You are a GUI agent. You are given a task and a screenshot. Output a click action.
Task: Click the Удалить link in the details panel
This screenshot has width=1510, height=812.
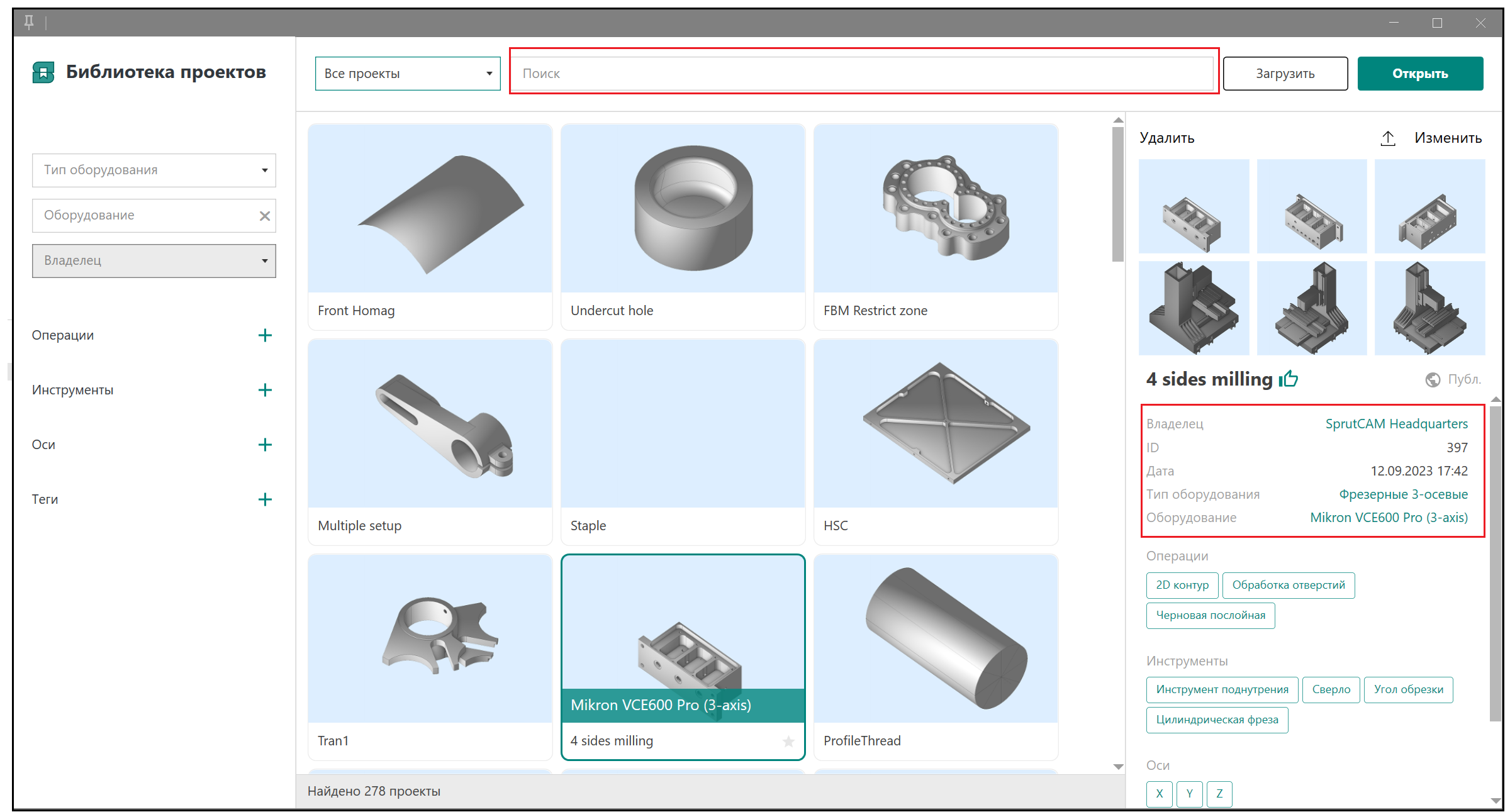(1166, 138)
